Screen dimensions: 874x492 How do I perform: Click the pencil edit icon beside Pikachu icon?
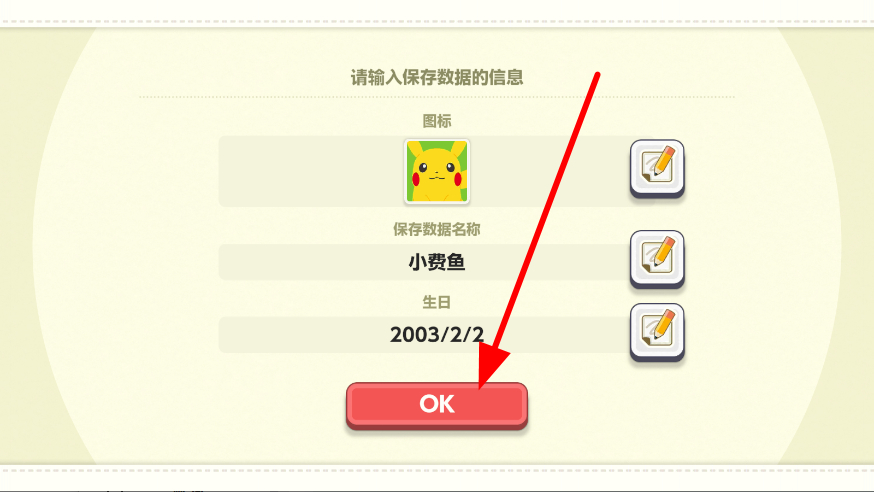(x=657, y=168)
